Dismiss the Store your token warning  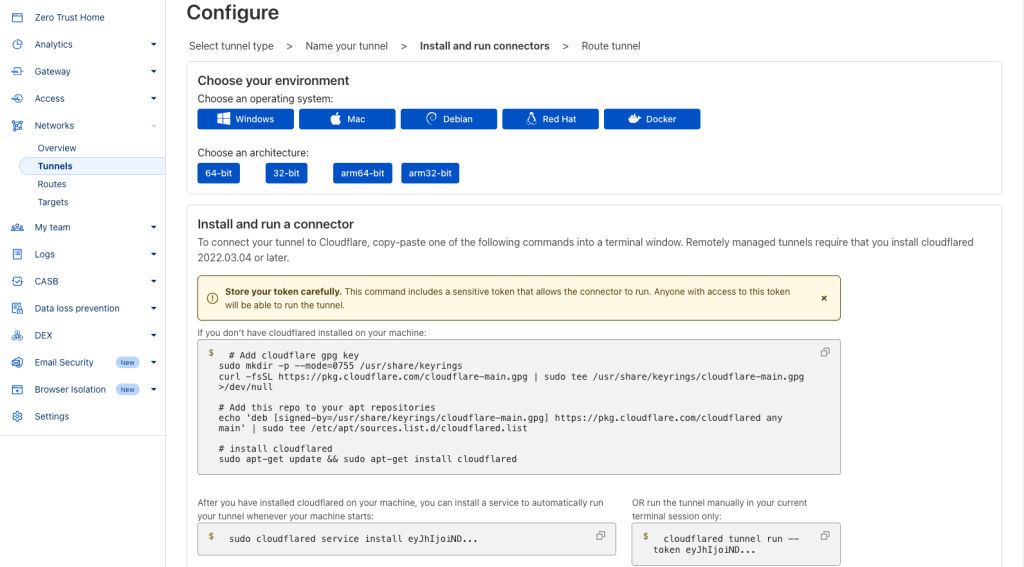824,298
